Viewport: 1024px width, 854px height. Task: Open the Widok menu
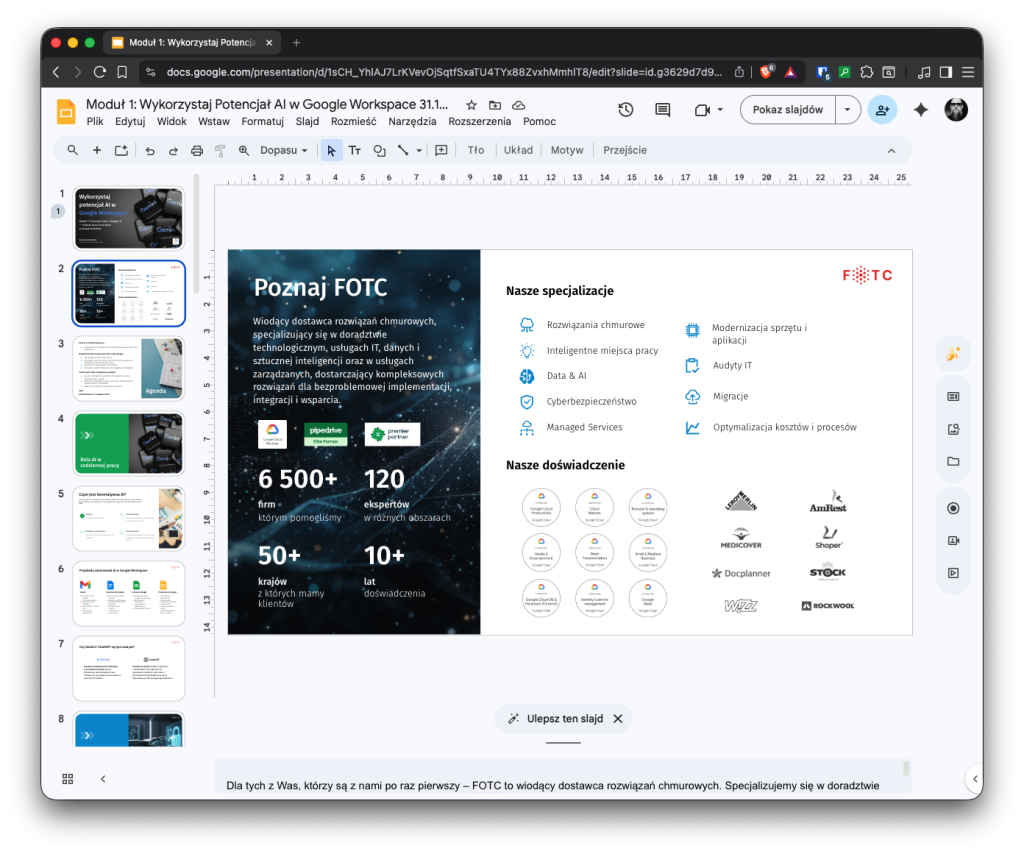point(172,121)
